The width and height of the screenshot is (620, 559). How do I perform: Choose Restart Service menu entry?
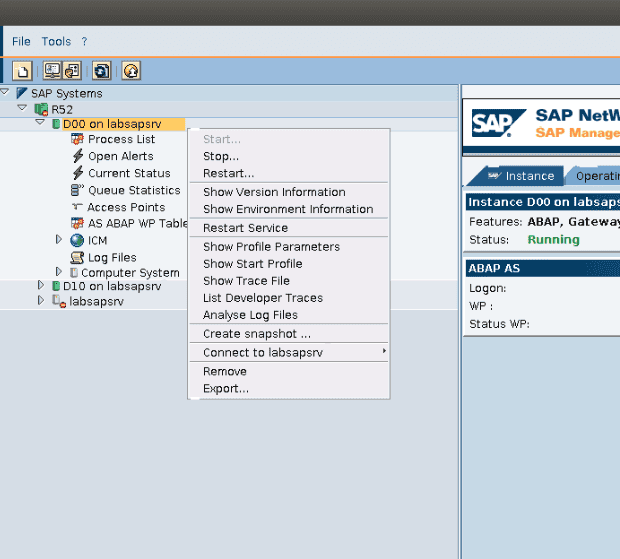[289, 228]
